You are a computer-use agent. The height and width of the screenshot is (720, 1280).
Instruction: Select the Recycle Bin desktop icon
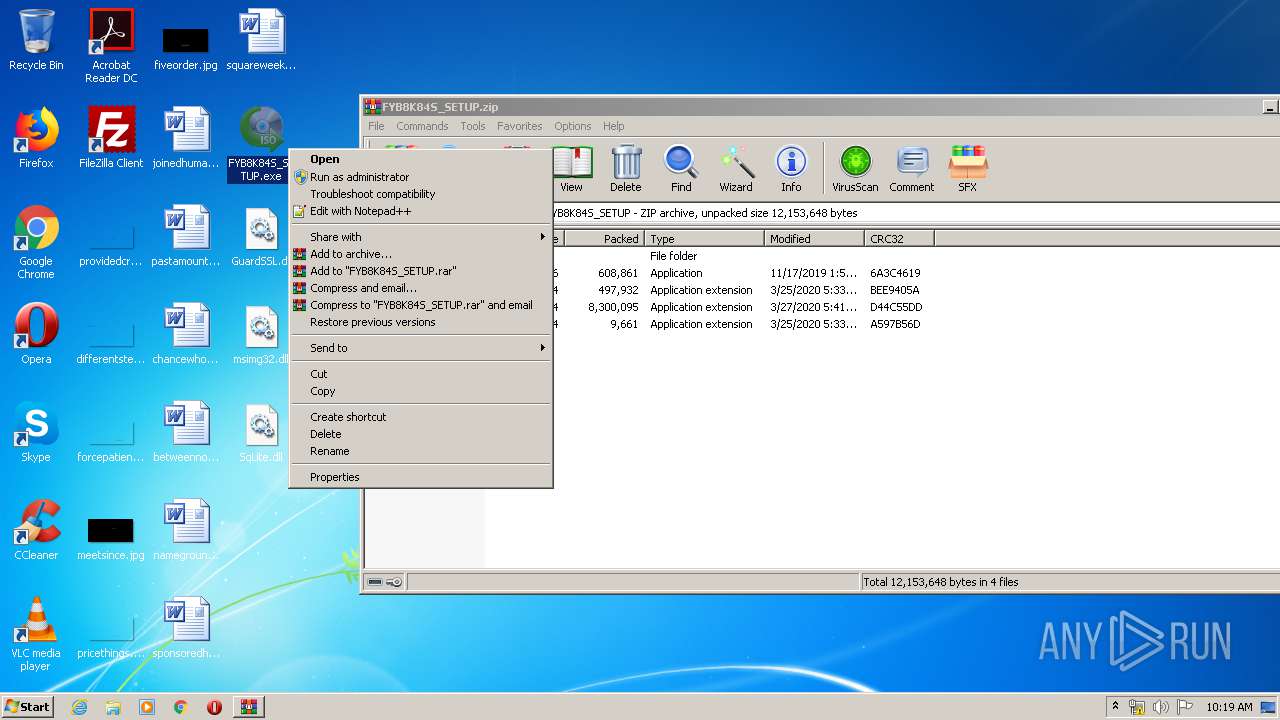36,40
